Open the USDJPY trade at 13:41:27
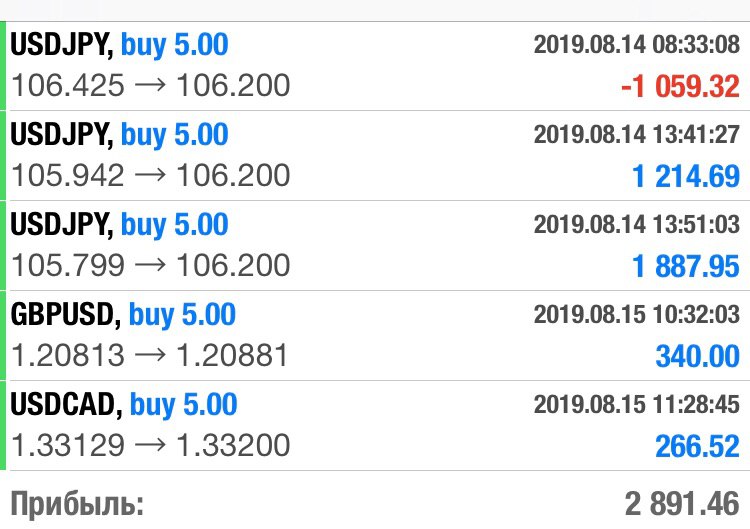Image resolution: width=750 pixels, height=529 pixels. [x=375, y=155]
